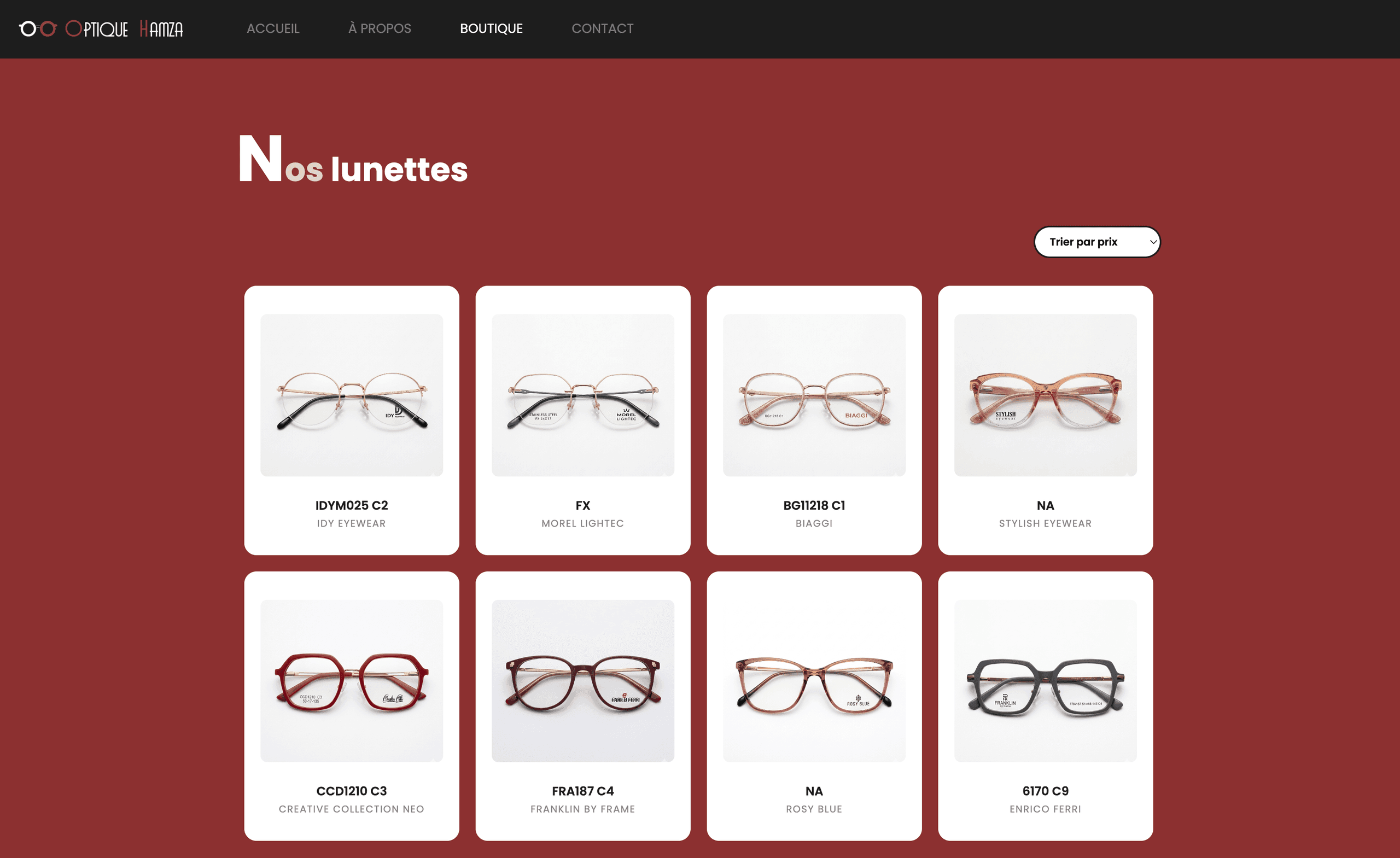Screen dimensions: 1400x858
Task: Select the BG11218 C1 Biaggi frame image
Action: 814,396
